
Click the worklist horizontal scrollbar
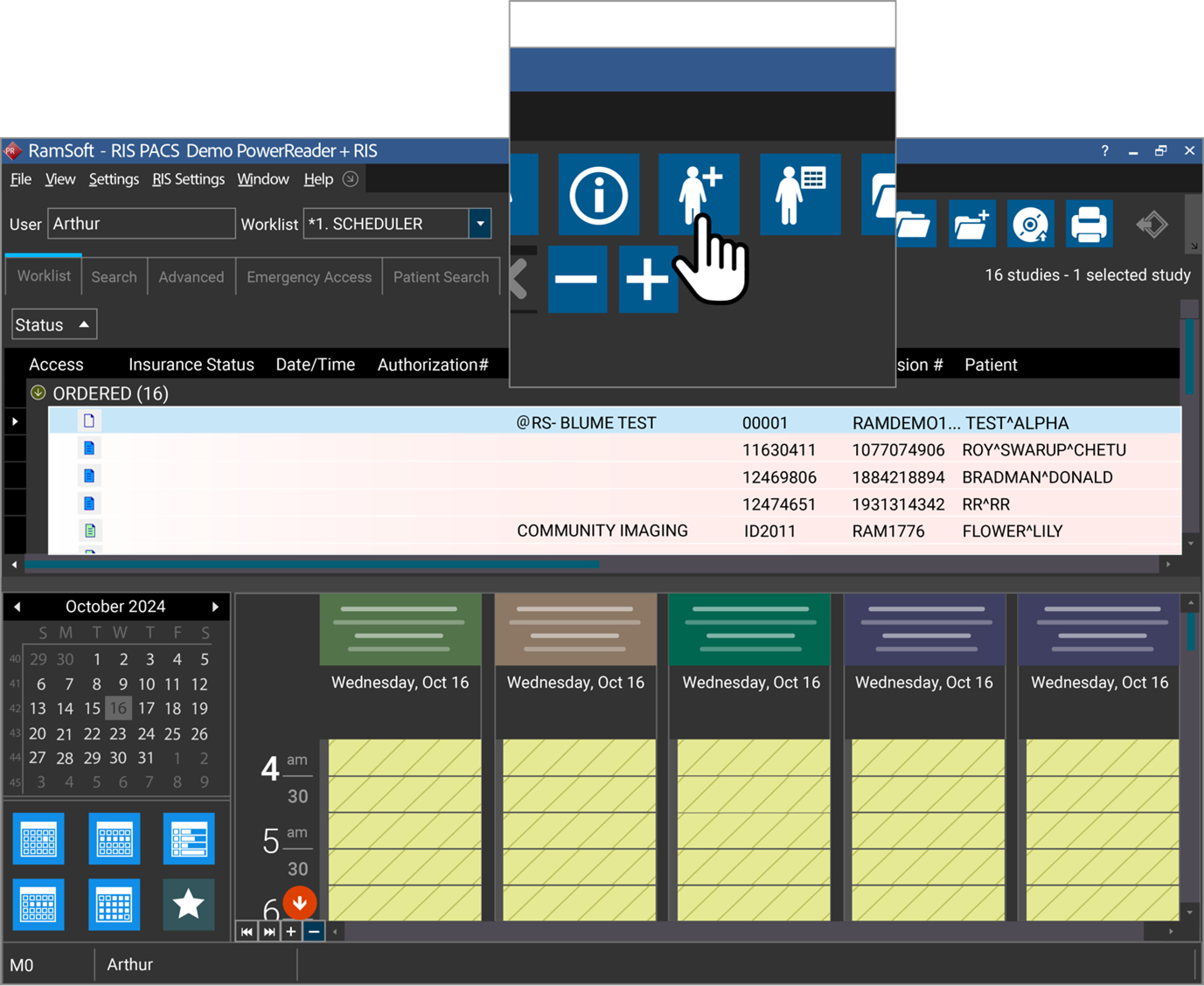pyautogui.click(x=311, y=565)
